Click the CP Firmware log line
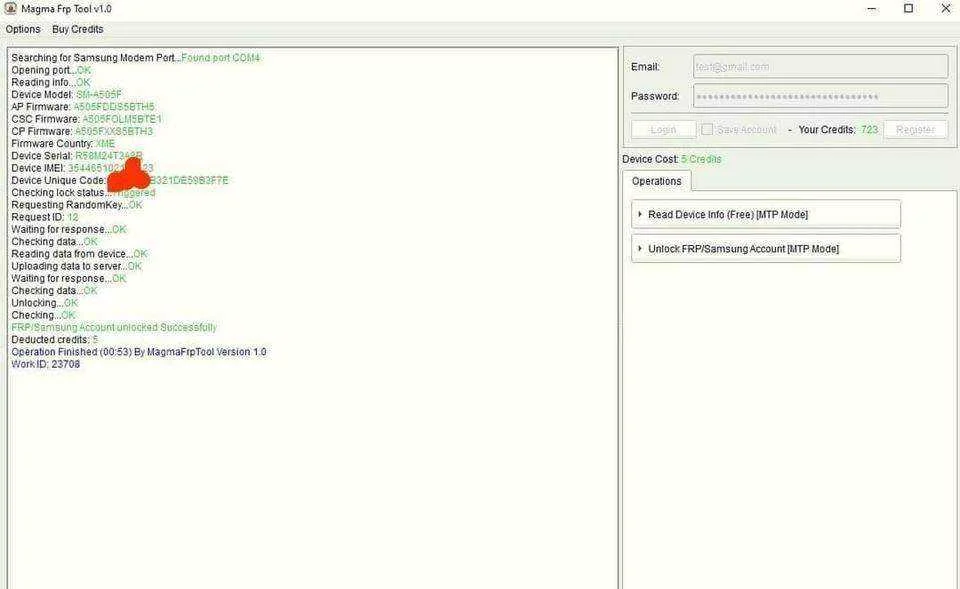 click(82, 131)
